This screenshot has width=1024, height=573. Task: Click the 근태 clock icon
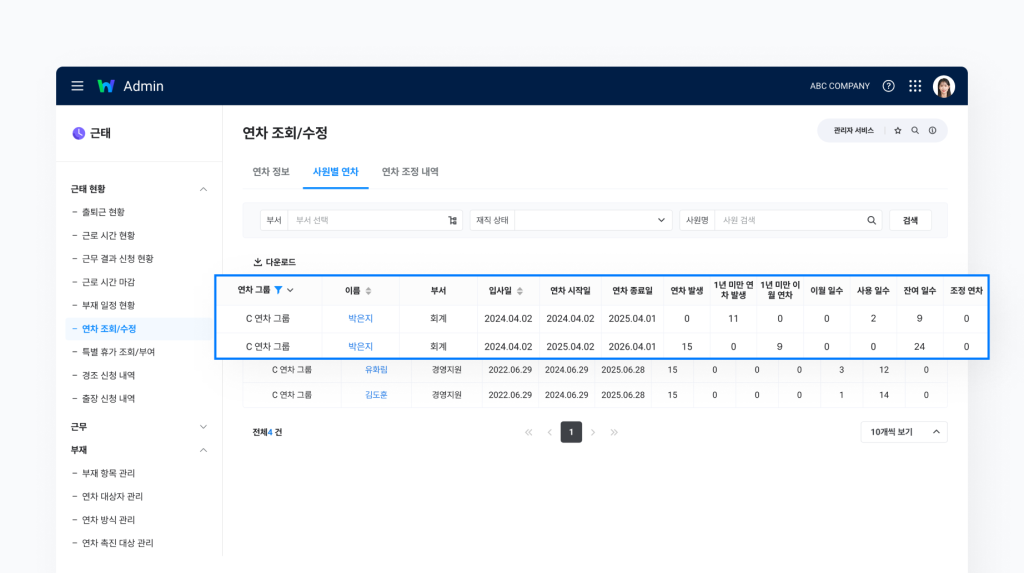pos(78,133)
